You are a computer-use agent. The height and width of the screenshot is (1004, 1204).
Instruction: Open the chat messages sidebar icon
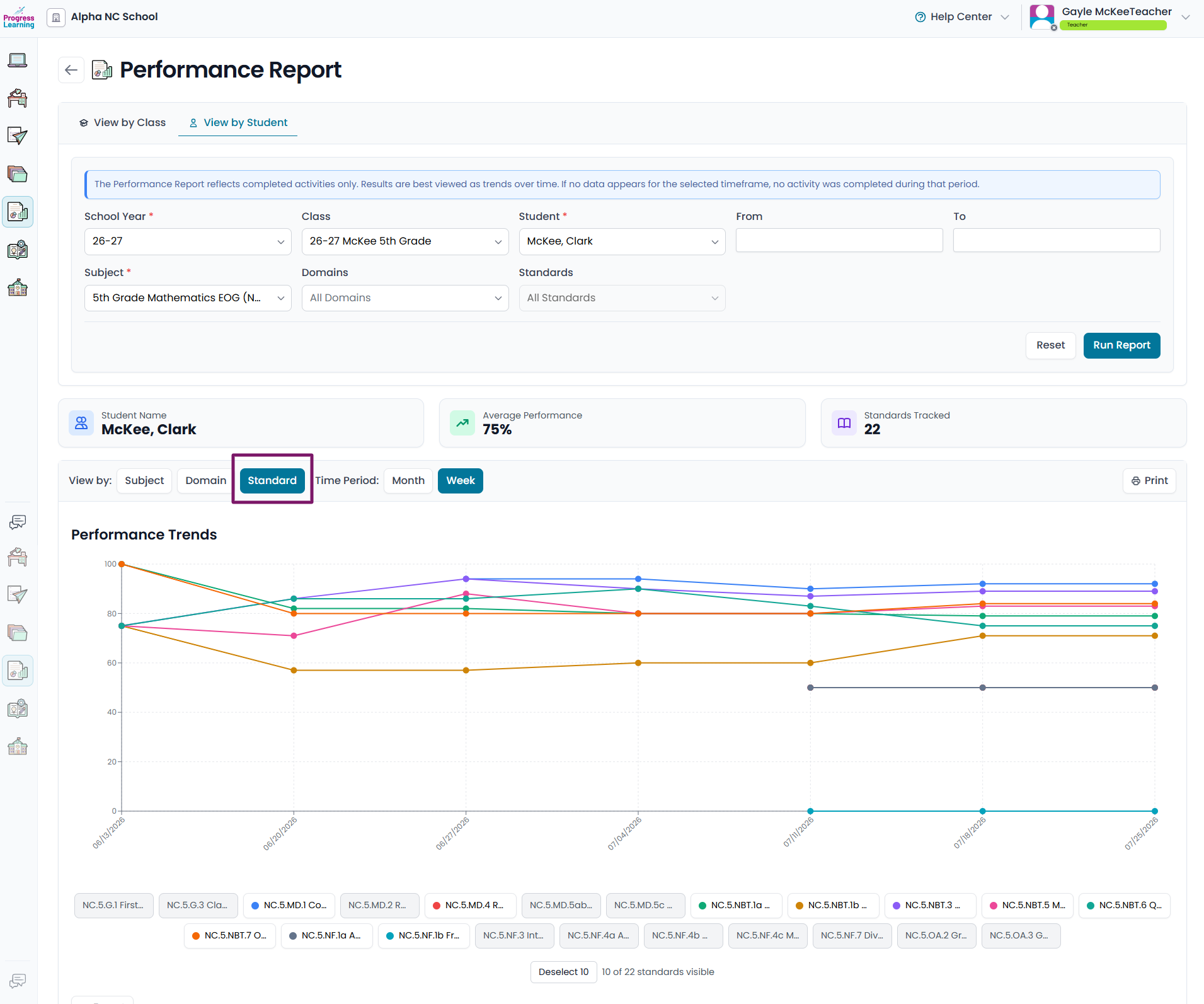coord(18,522)
